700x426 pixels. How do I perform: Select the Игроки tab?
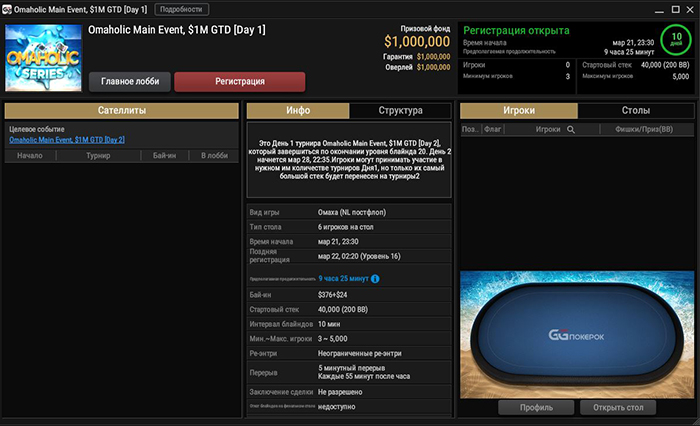coord(519,111)
